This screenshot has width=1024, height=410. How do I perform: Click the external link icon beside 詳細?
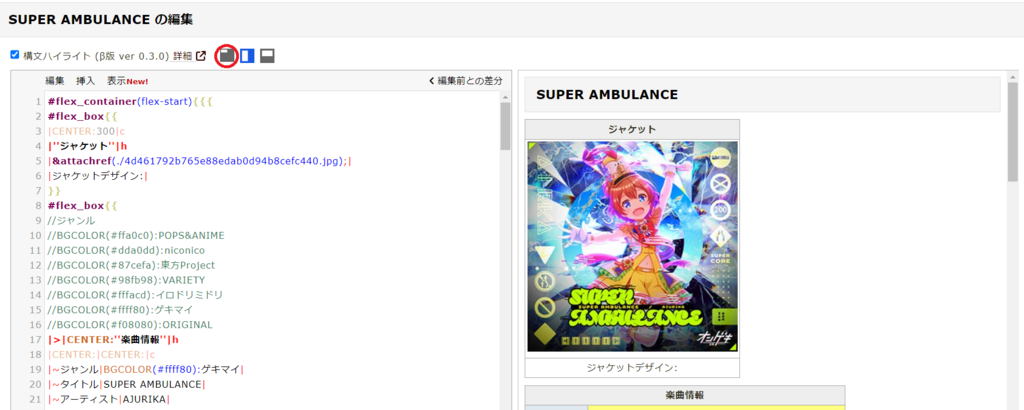coord(201,56)
